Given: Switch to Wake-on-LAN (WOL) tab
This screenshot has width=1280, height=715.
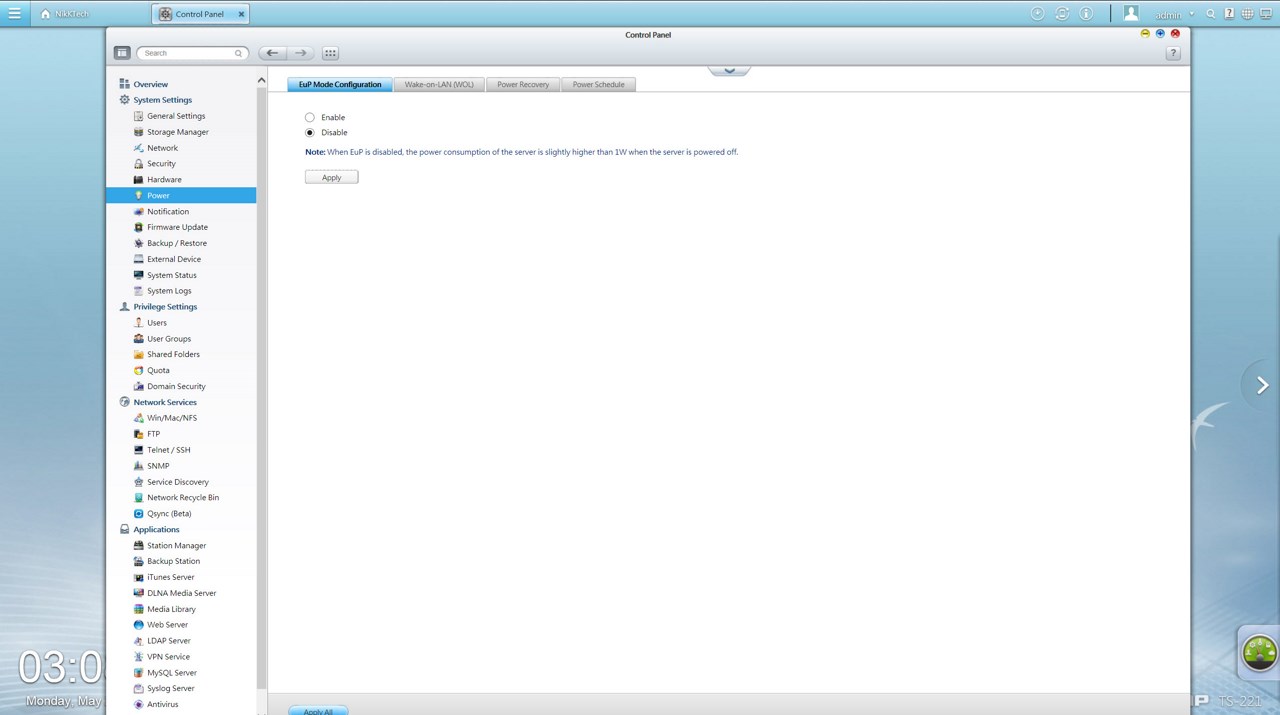Looking at the screenshot, I should click(x=439, y=85).
